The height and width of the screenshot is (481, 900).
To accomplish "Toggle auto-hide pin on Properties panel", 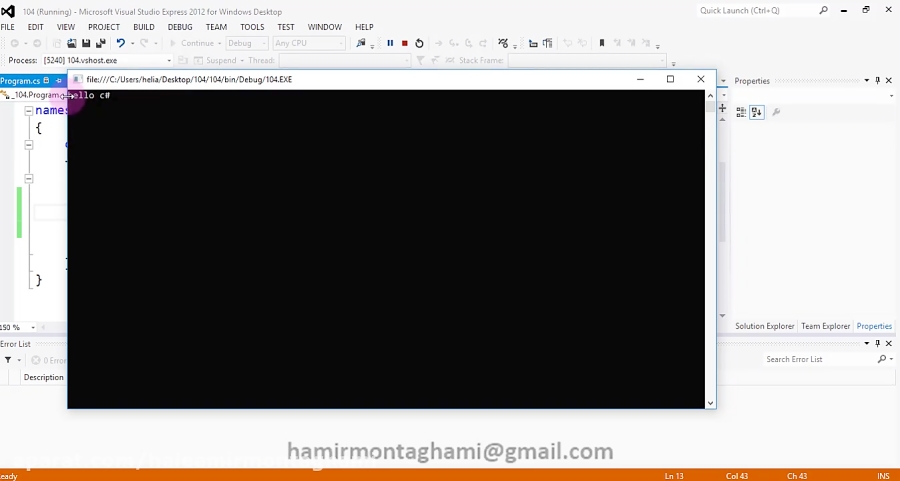I will (x=878, y=81).
